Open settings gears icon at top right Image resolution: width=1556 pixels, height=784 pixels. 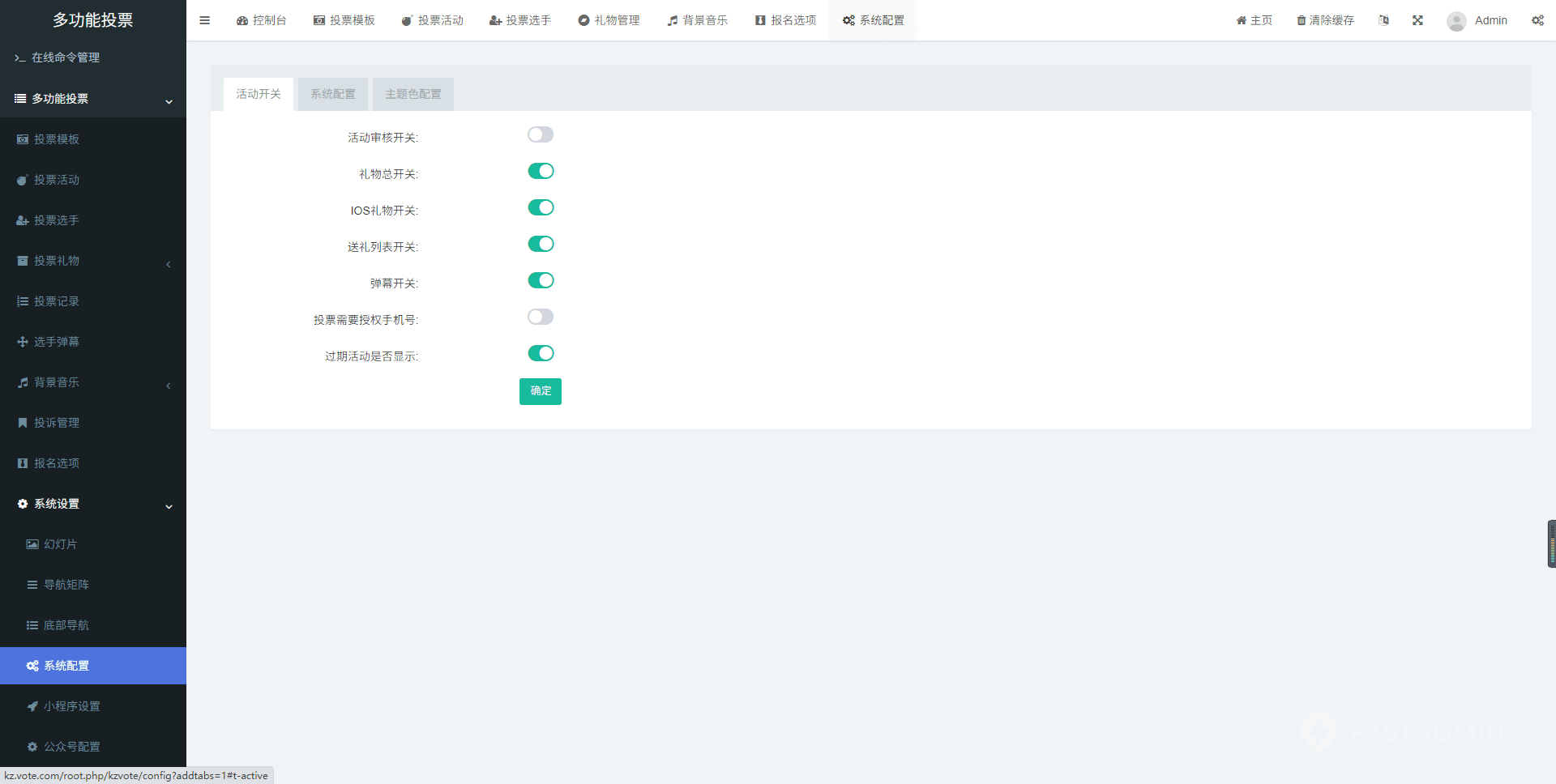[x=1537, y=20]
